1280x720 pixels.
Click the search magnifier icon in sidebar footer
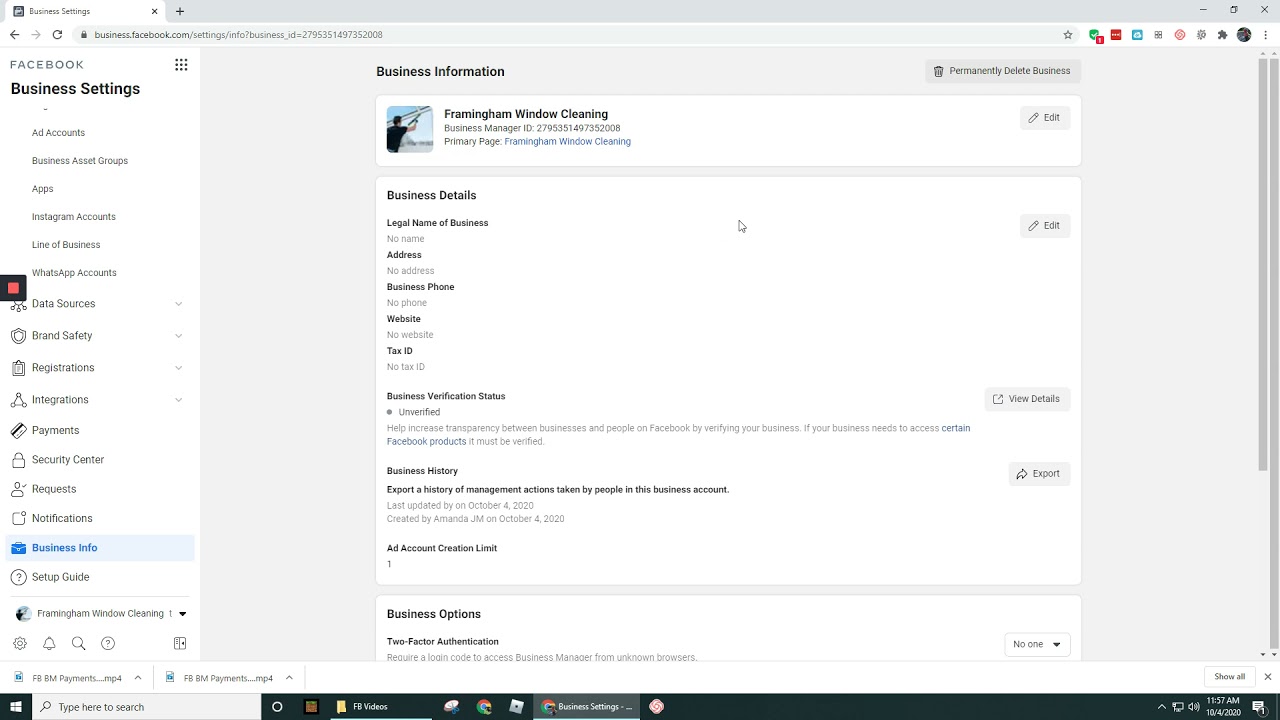[x=78, y=643]
